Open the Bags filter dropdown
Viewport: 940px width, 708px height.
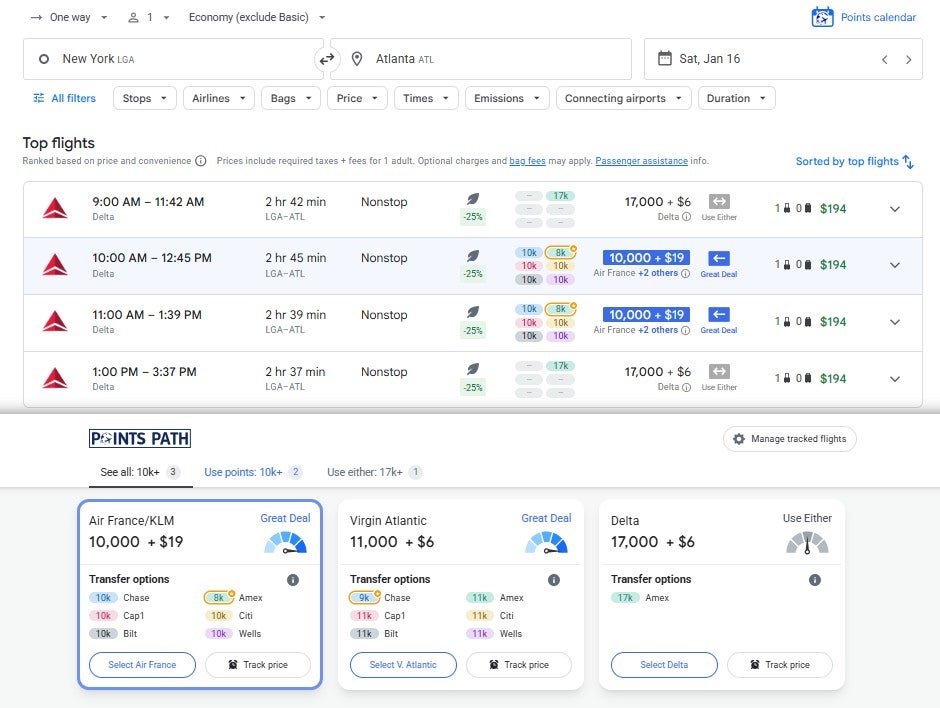click(x=291, y=98)
